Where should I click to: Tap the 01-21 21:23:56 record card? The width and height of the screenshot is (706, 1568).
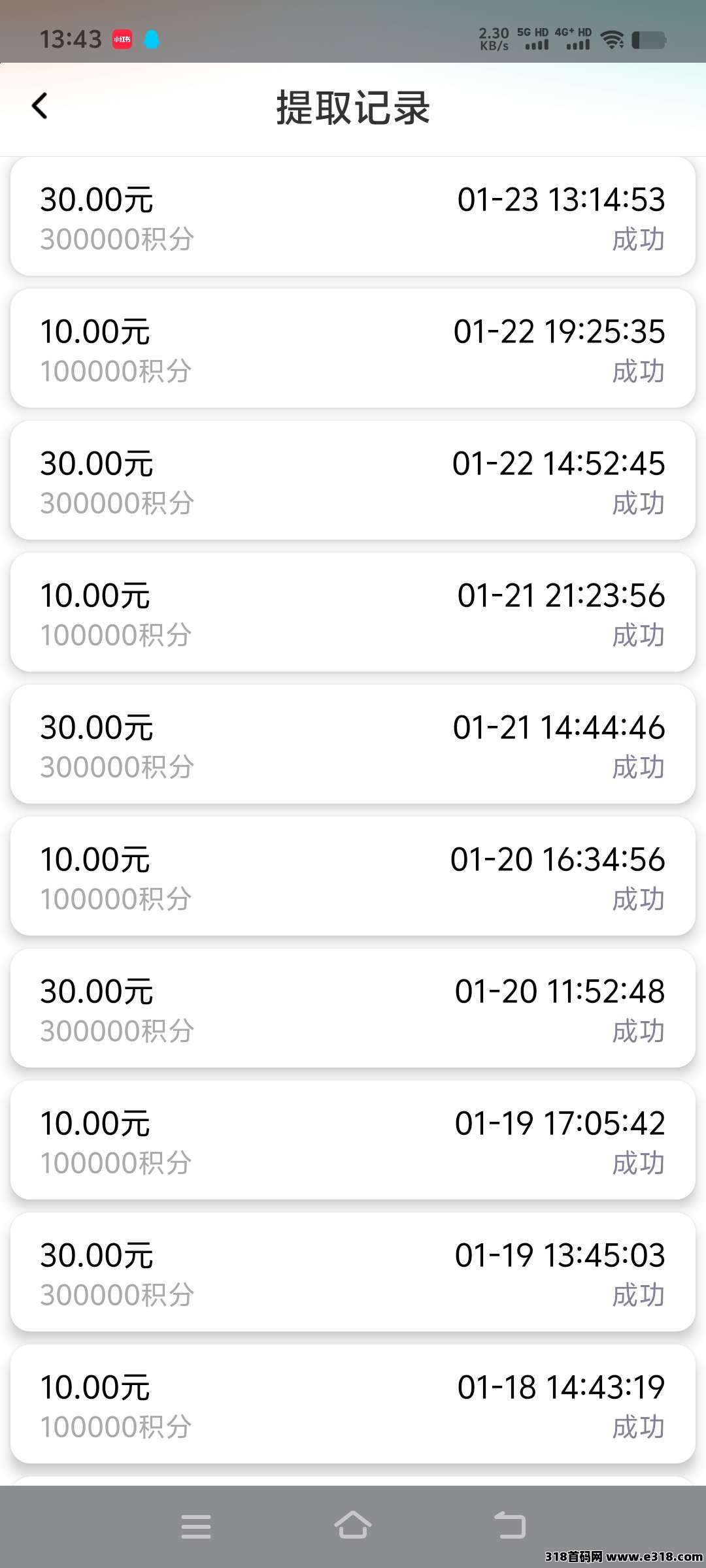[x=353, y=612]
